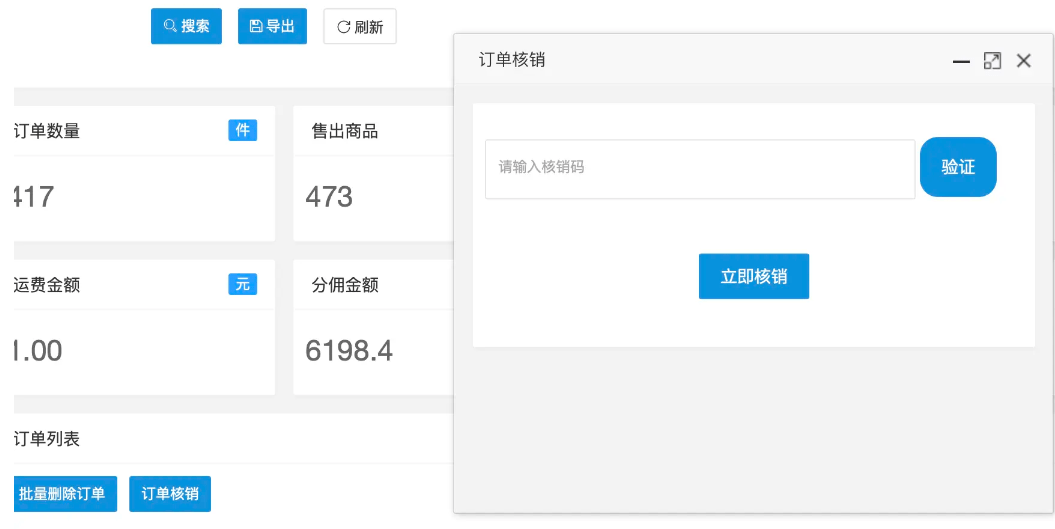1055x529 pixels.
Task: Close the 订单核销 dialog
Action: coord(1023,61)
